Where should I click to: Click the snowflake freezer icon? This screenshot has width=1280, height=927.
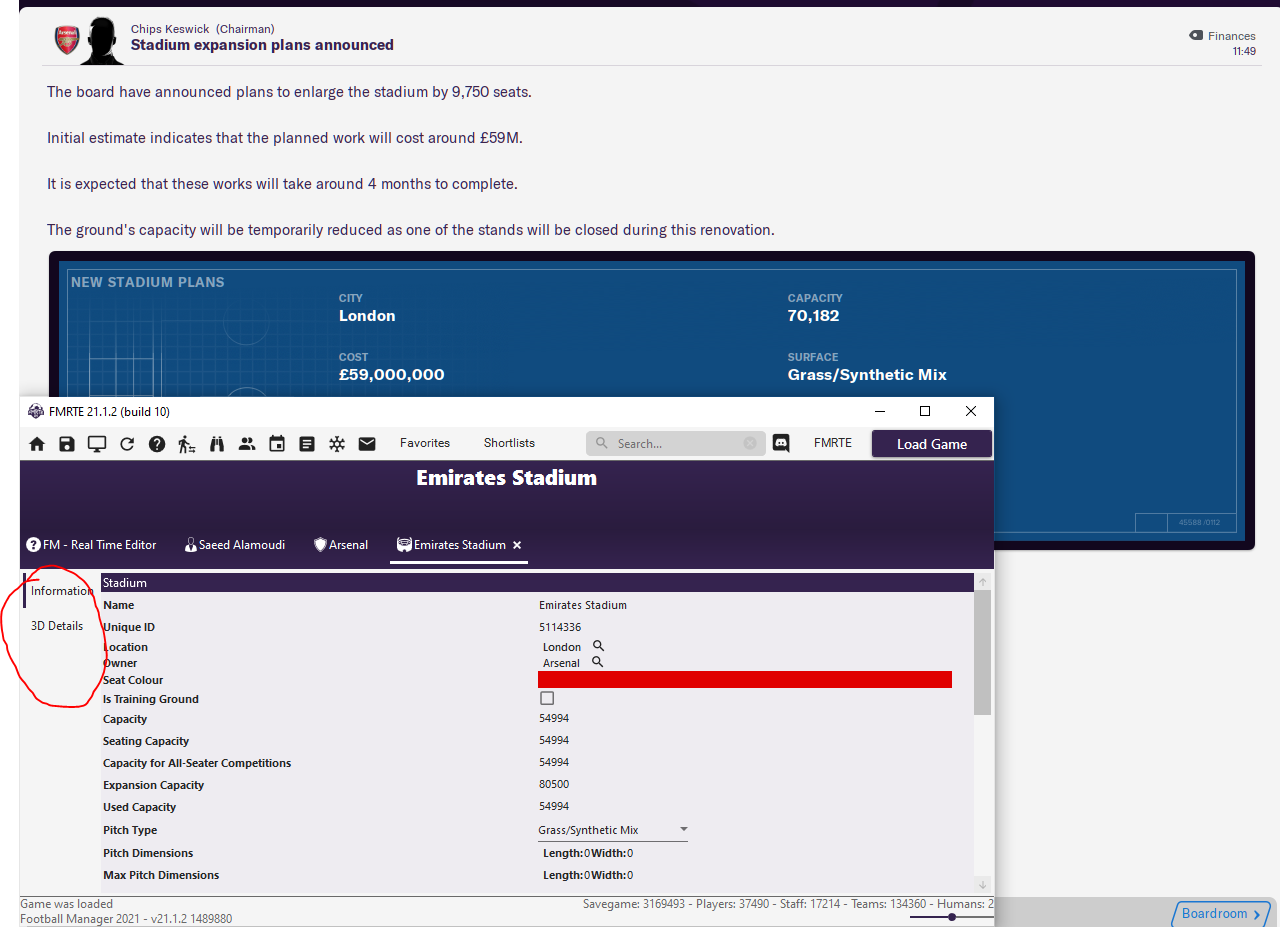point(337,444)
